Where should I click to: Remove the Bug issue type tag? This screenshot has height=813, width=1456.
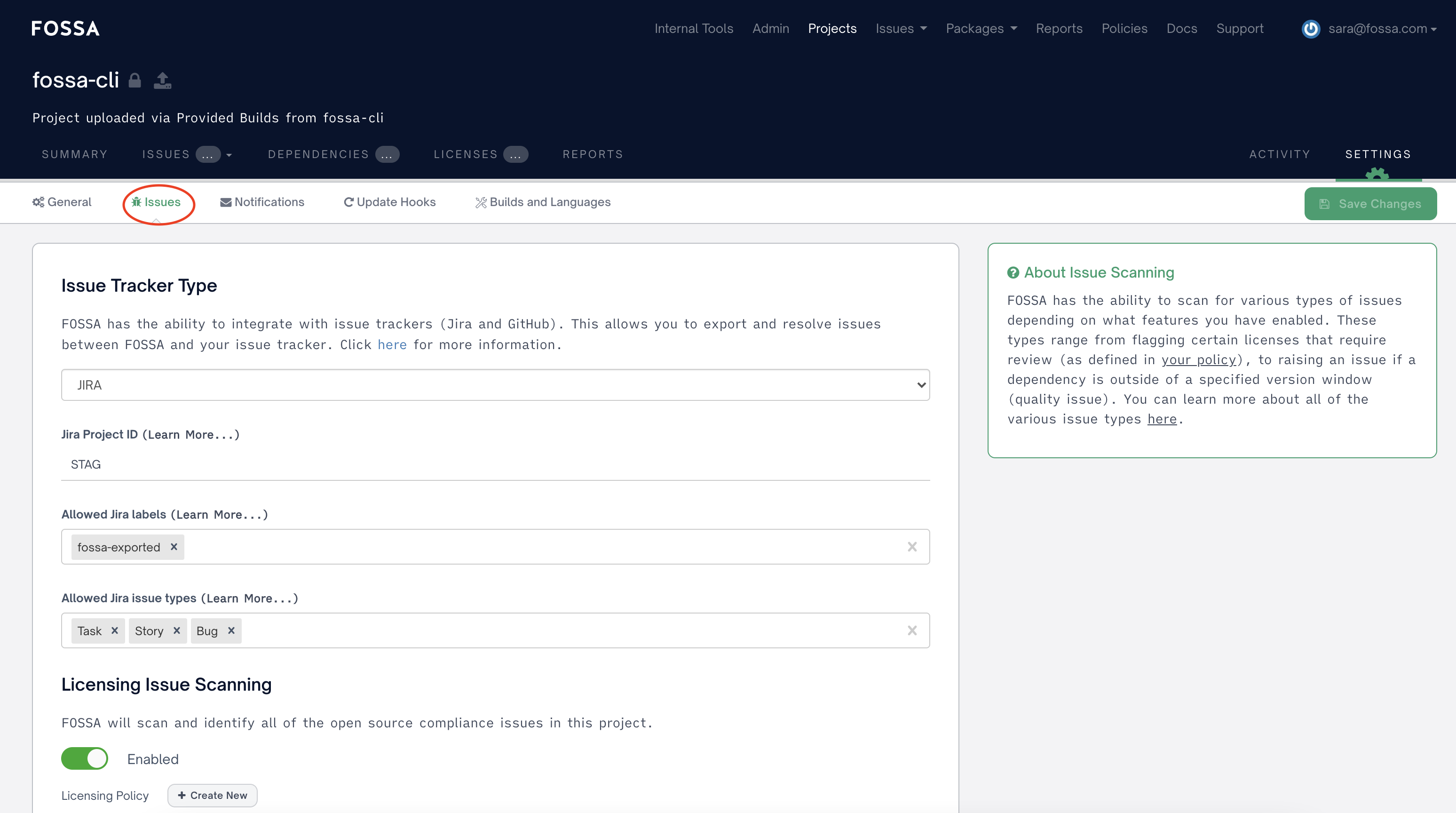coord(231,630)
